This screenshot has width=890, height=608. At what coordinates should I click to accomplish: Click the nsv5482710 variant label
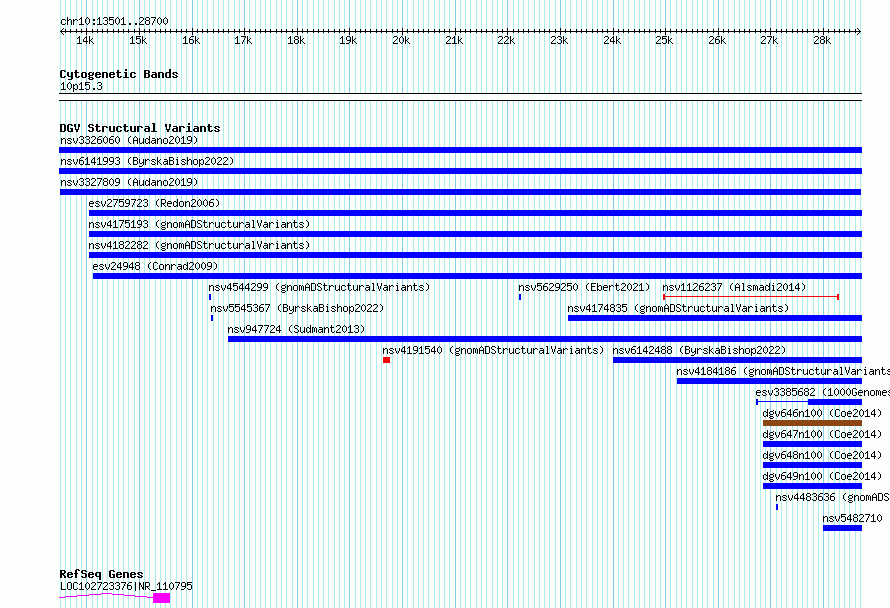pos(853,518)
